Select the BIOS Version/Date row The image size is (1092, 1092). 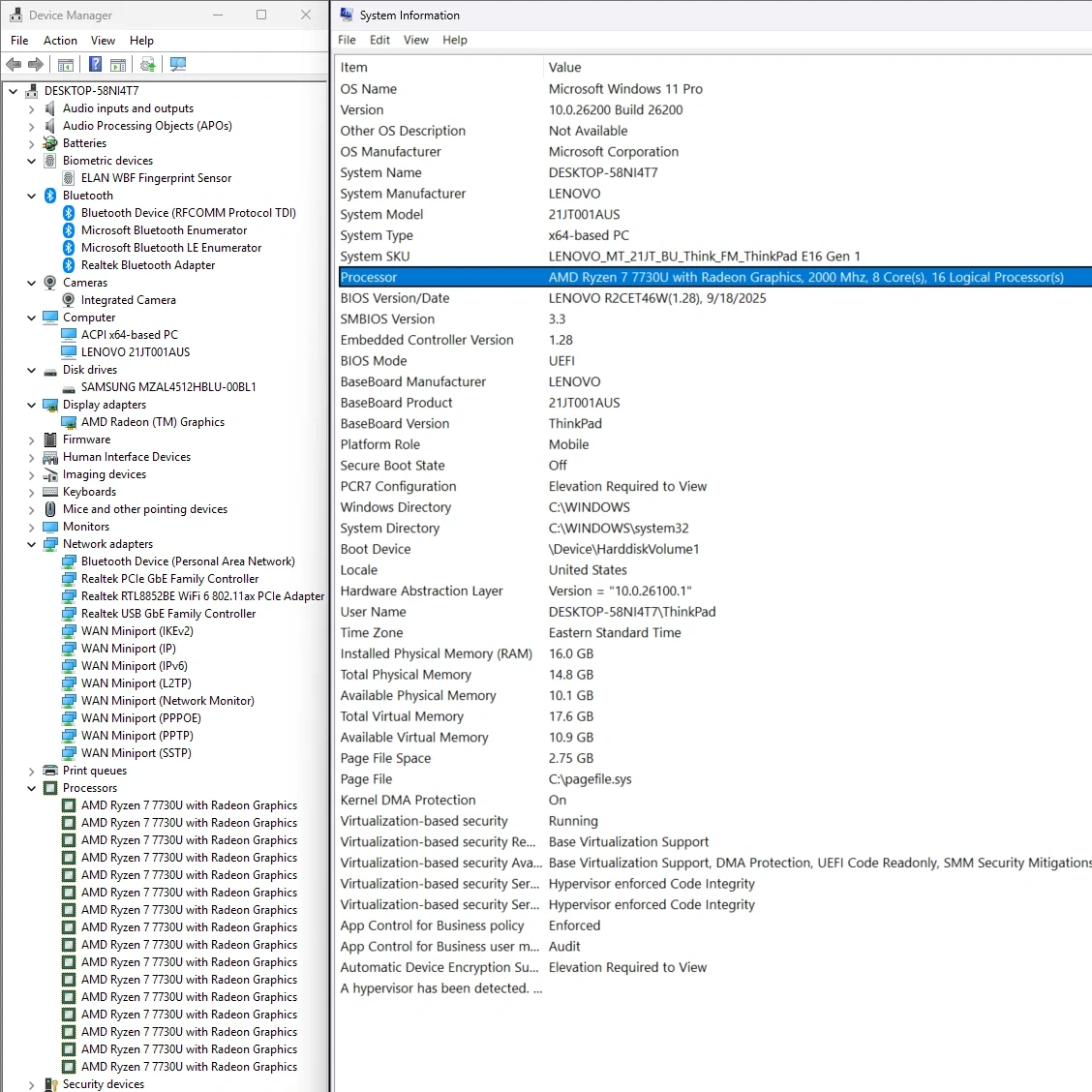[x=395, y=298]
